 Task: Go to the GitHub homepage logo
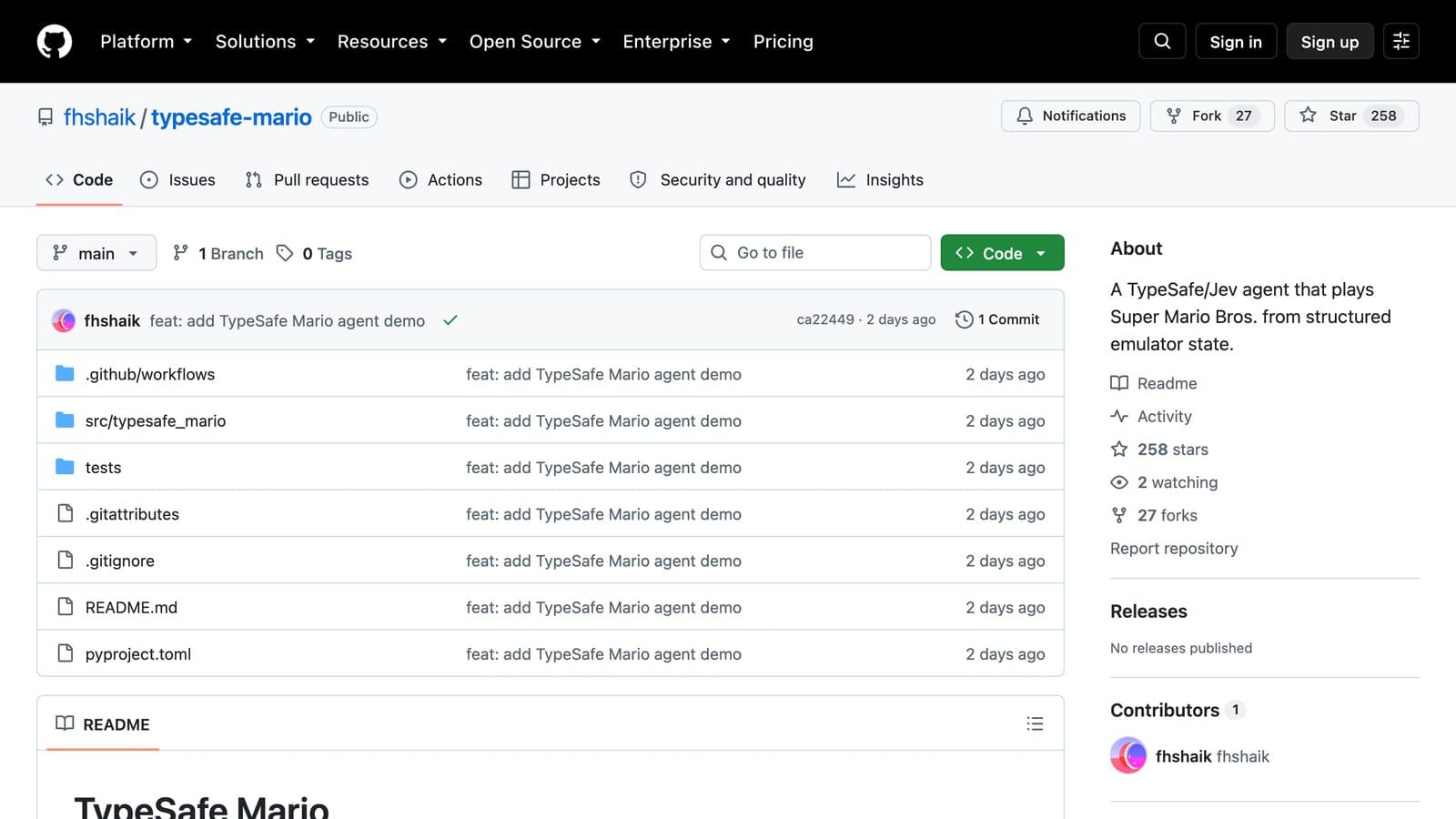click(x=55, y=42)
